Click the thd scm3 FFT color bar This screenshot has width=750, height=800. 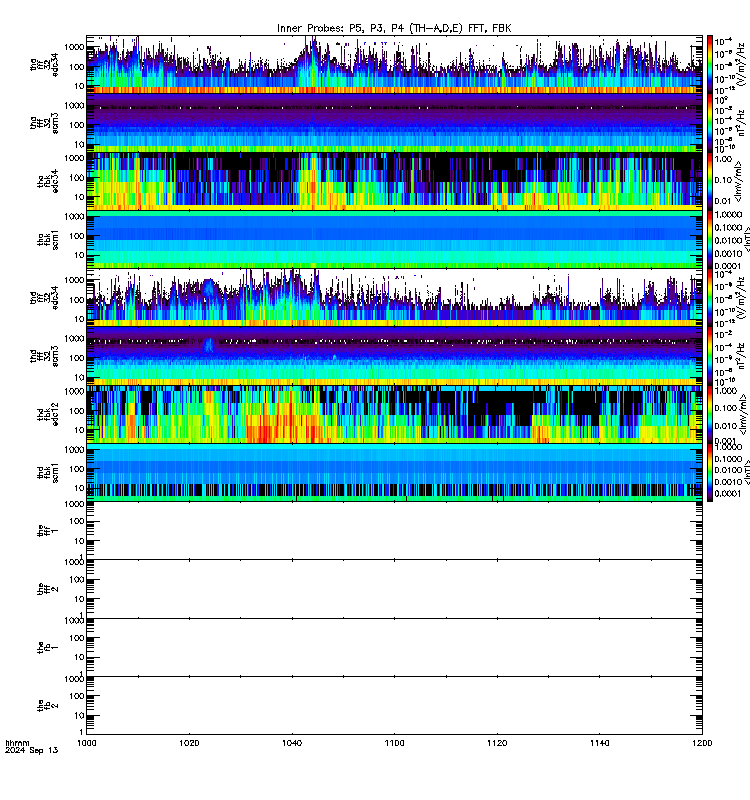tap(710, 356)
